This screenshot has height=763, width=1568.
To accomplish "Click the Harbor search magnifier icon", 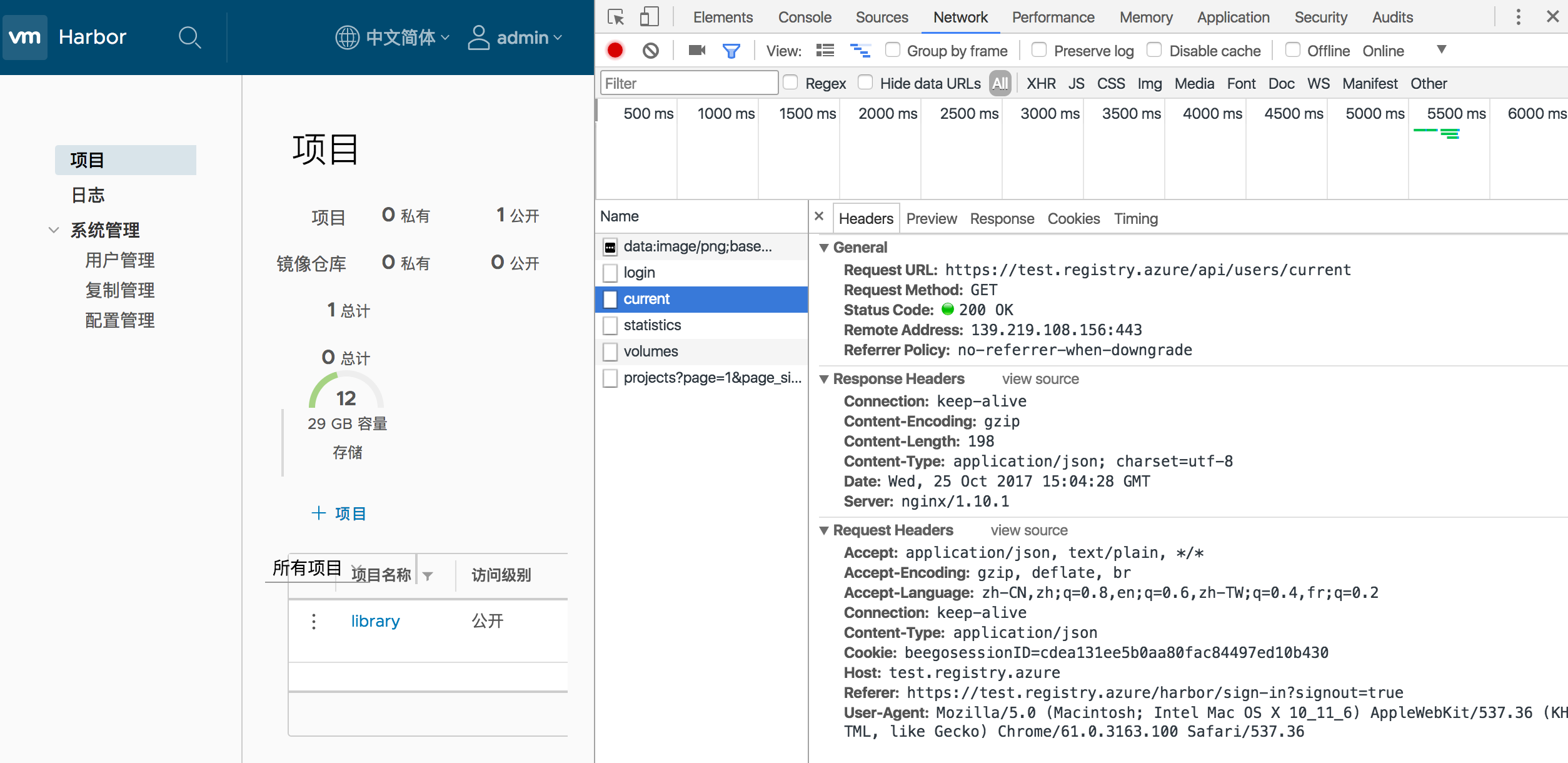I will [189, 38].
